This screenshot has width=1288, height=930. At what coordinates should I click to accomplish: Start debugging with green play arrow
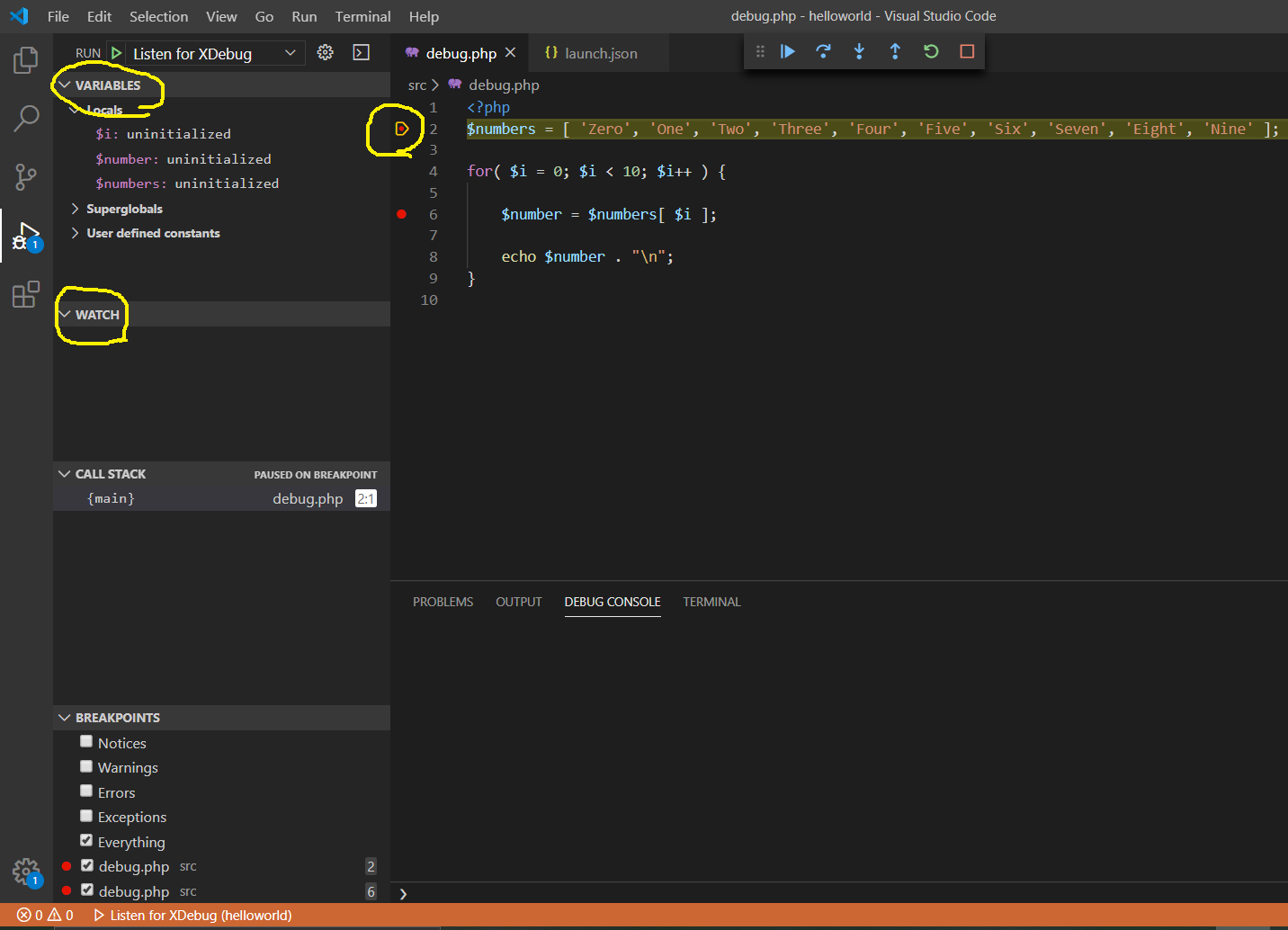(x=116, y=53)
